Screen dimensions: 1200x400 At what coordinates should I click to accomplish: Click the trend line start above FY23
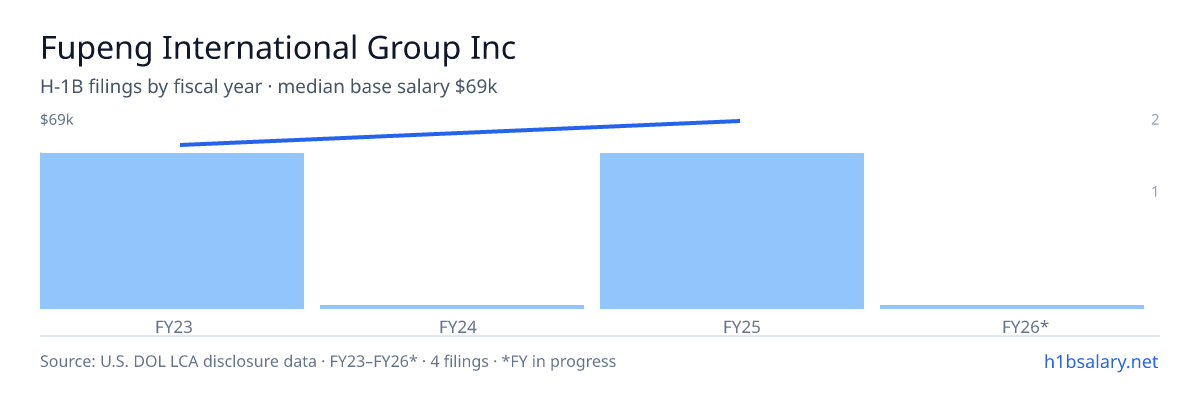pyautogui.click(x=181, y=145)
